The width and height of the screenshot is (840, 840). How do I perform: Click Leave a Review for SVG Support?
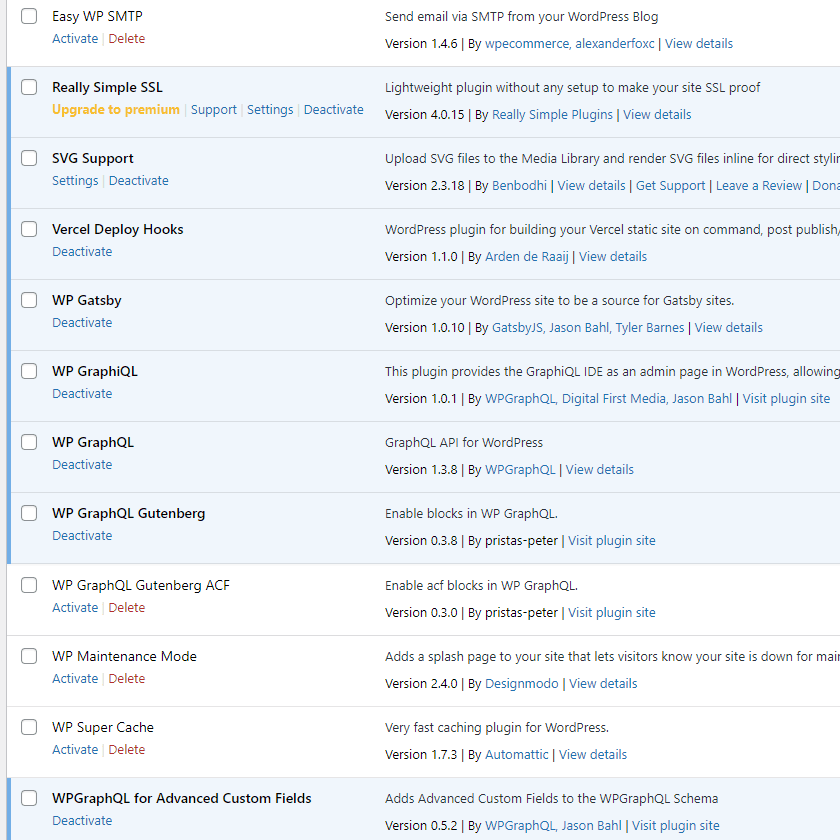point(759,185)
